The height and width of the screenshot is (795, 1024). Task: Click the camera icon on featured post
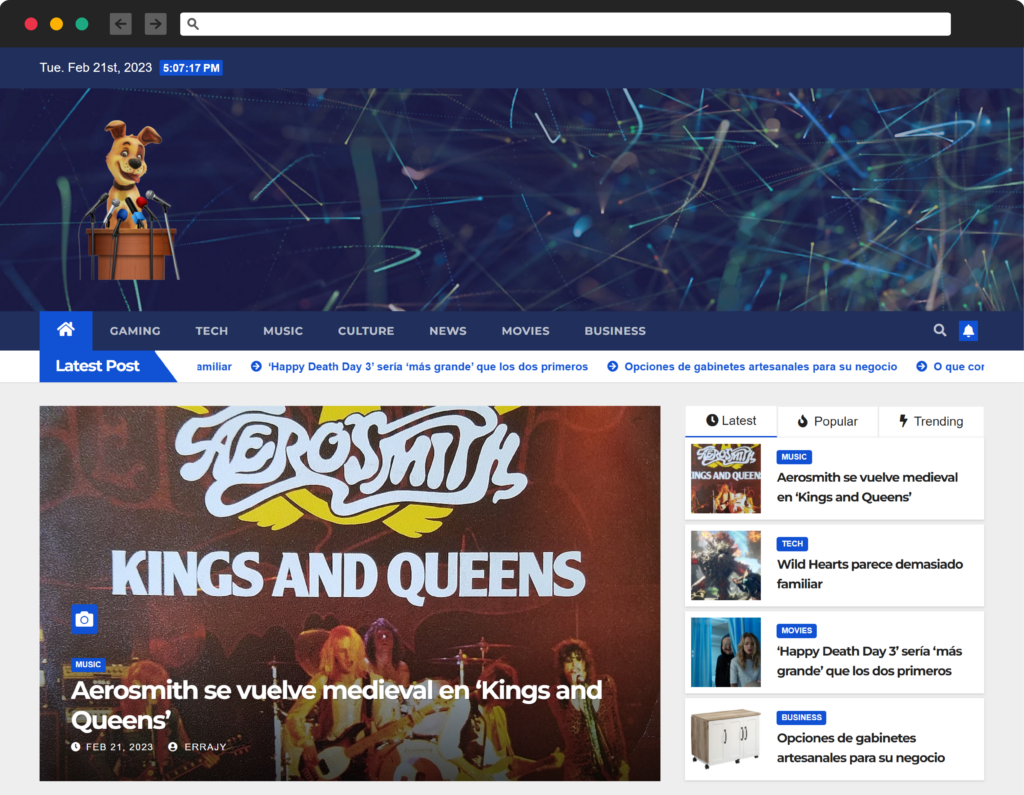tap(84, 619)
